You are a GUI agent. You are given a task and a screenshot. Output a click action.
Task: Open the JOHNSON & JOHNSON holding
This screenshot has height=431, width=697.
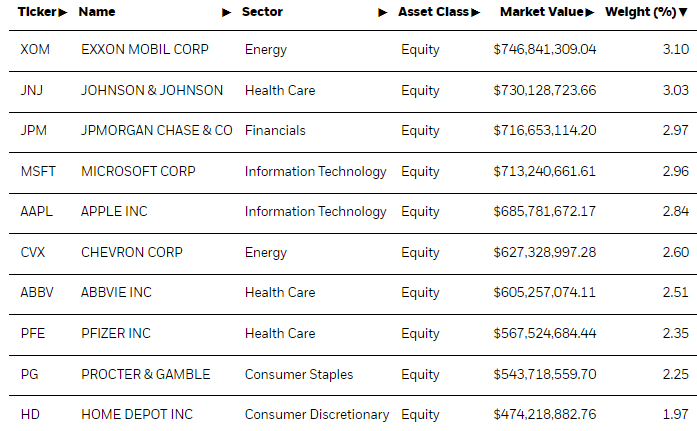pyautogui.click(x=152, y=90)
